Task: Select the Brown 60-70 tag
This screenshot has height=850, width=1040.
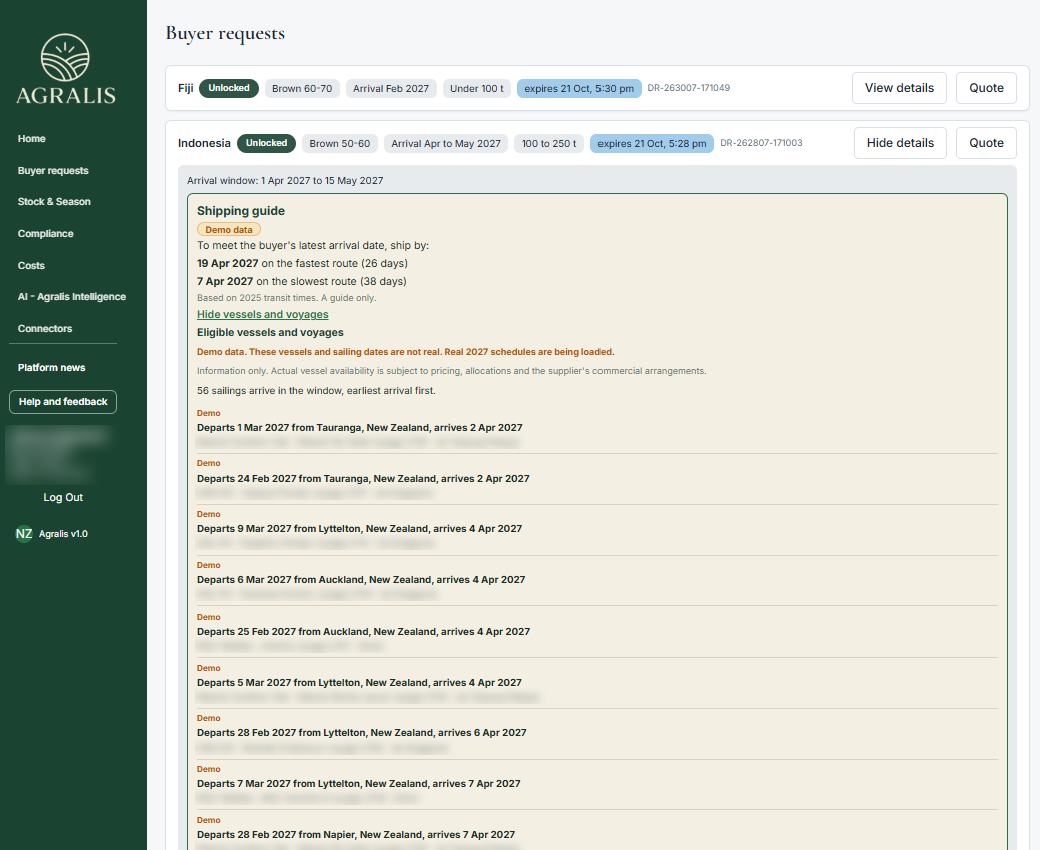Action: pos(302,88)
